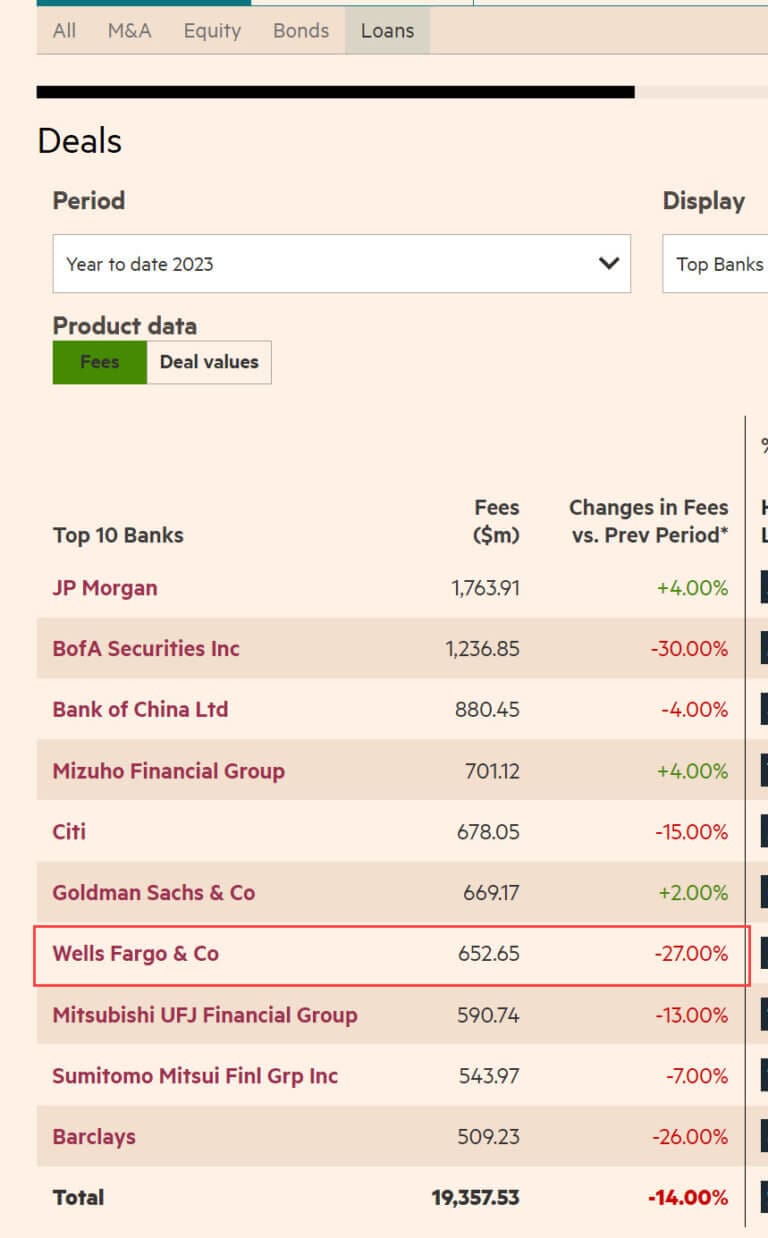Image resolution: width=768 pixels, height=1238 pixels.
Task: Switch product data to Deal values
Action: 208,362
